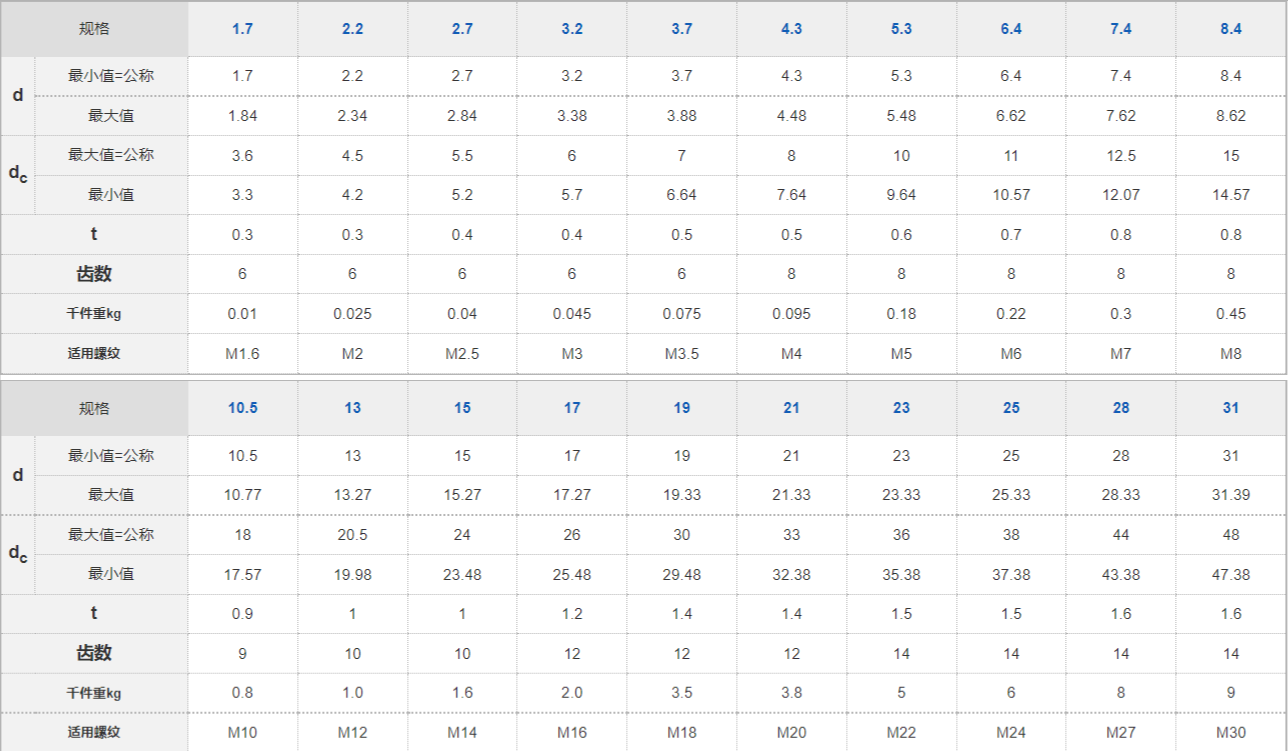The width and height of the screenshot is (1288, 751).
Task: Open the blue 10.5 spec header link
Action: 242,408
